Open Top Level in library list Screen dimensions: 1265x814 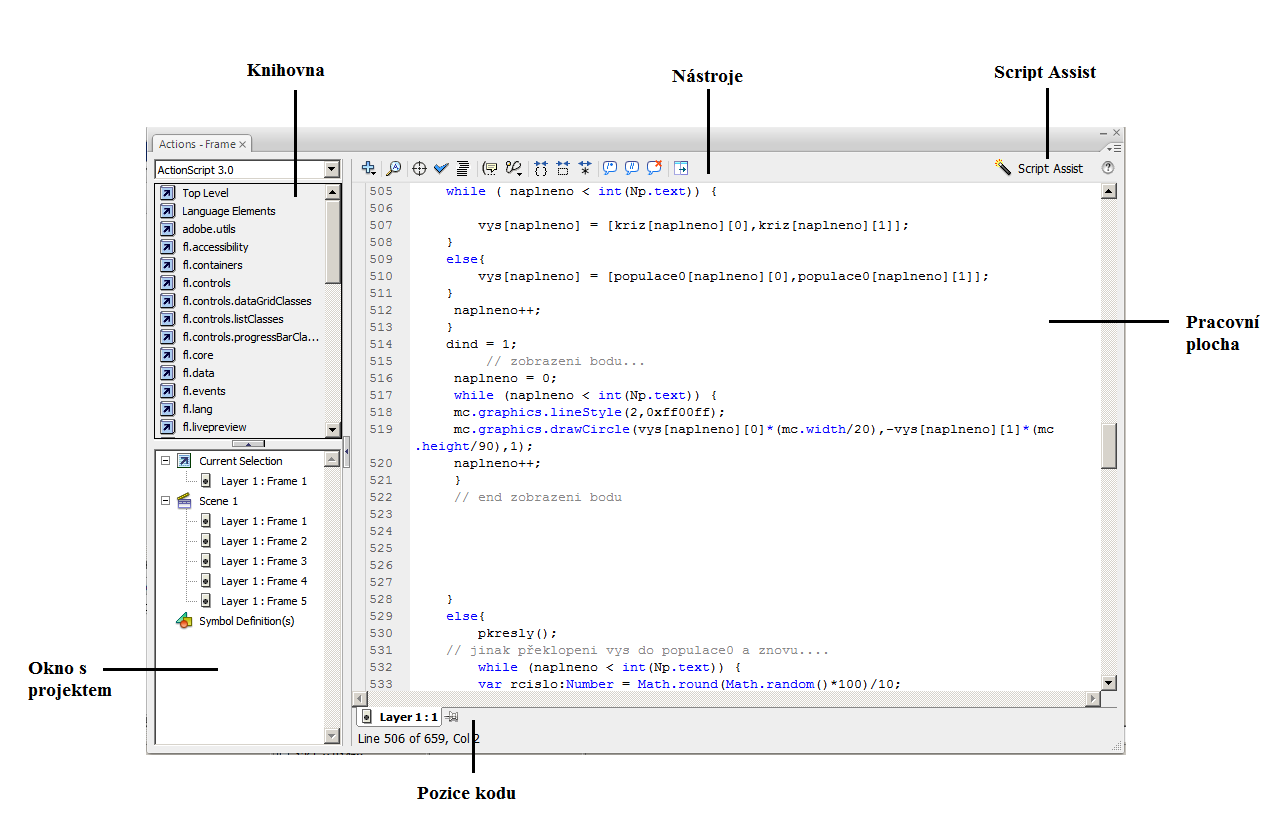[x=205, y=193]
